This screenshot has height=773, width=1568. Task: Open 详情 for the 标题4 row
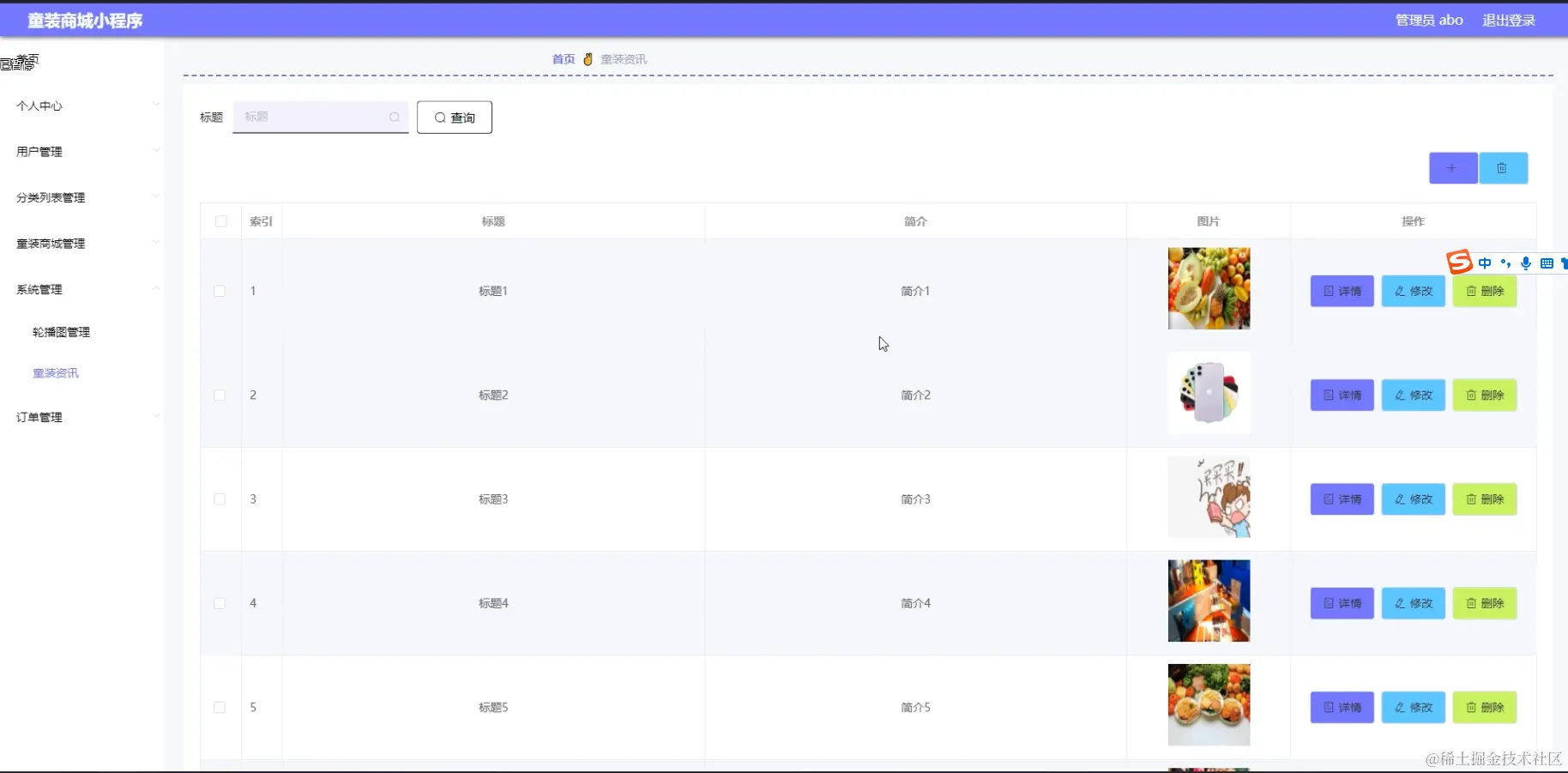coord(1342,603)
